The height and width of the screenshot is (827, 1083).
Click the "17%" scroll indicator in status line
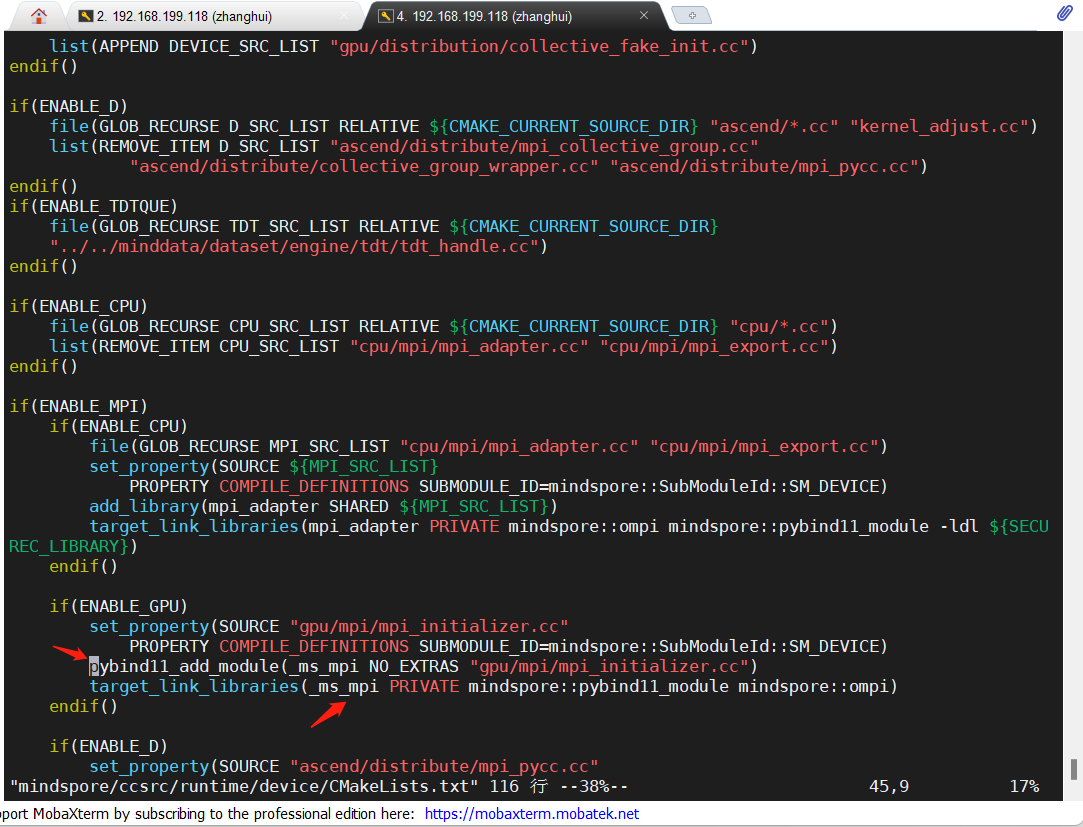[x=1024, y=786]
